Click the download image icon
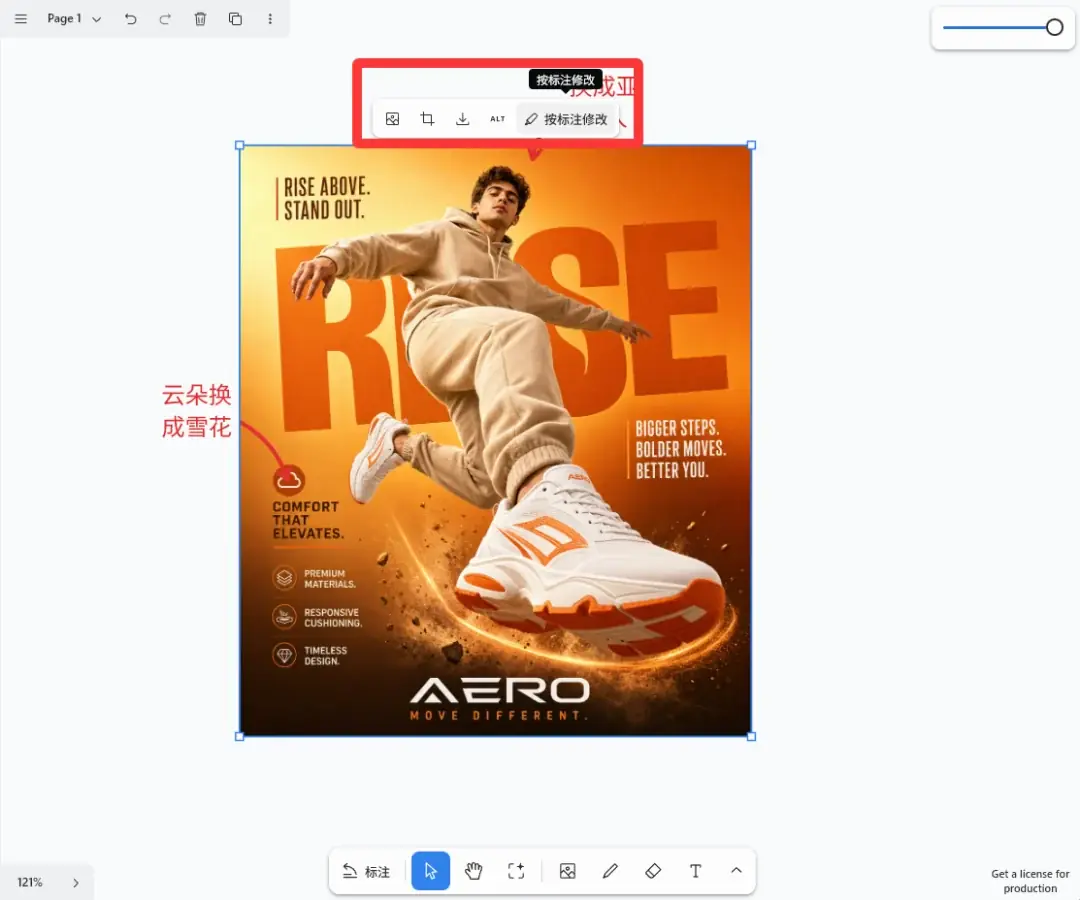 (463, 119)
